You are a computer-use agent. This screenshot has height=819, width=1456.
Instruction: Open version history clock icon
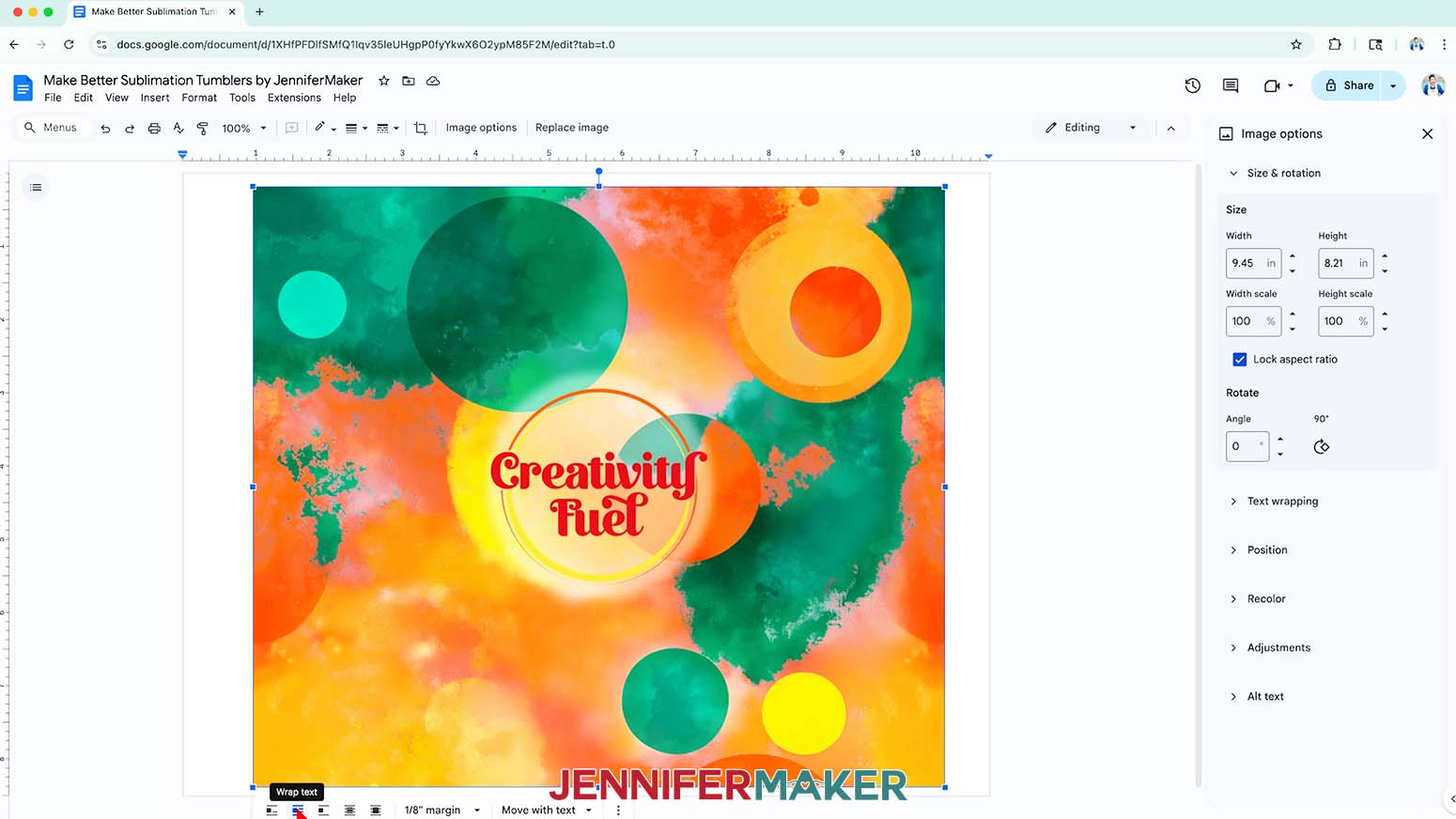pos(1193,85)
